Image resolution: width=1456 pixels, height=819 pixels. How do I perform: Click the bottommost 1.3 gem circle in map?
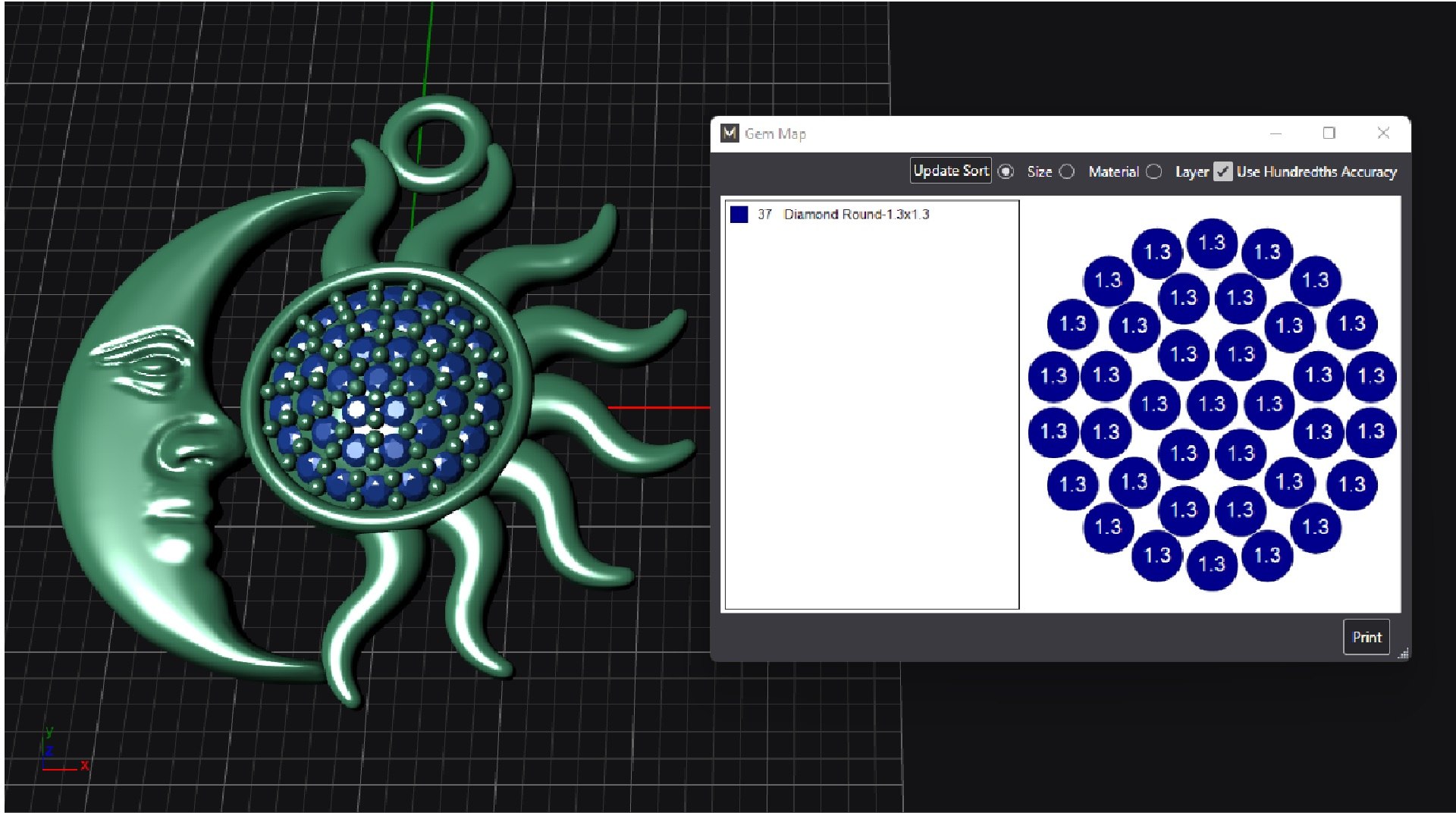(x=1212, y=564)
